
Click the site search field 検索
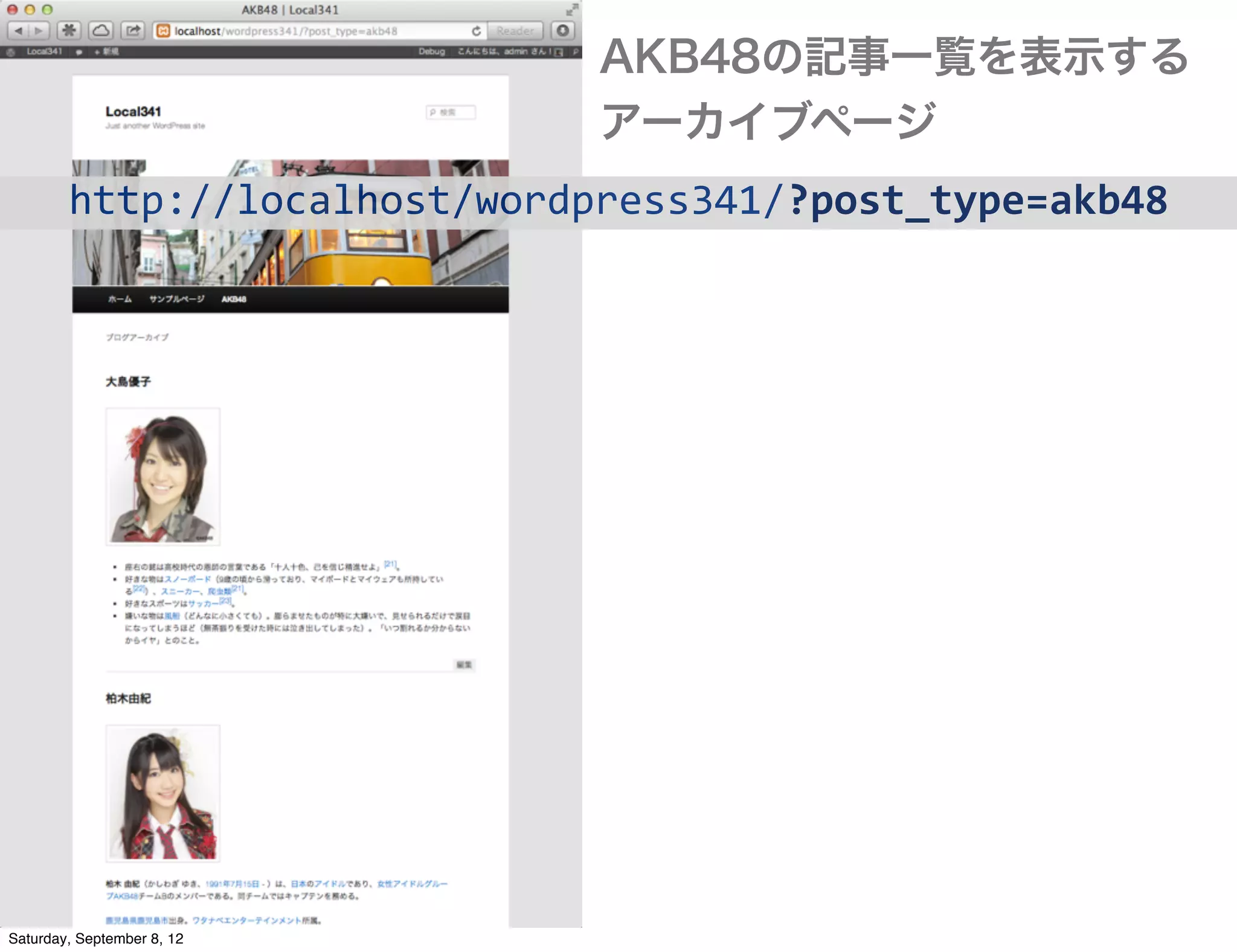point(451,112)
